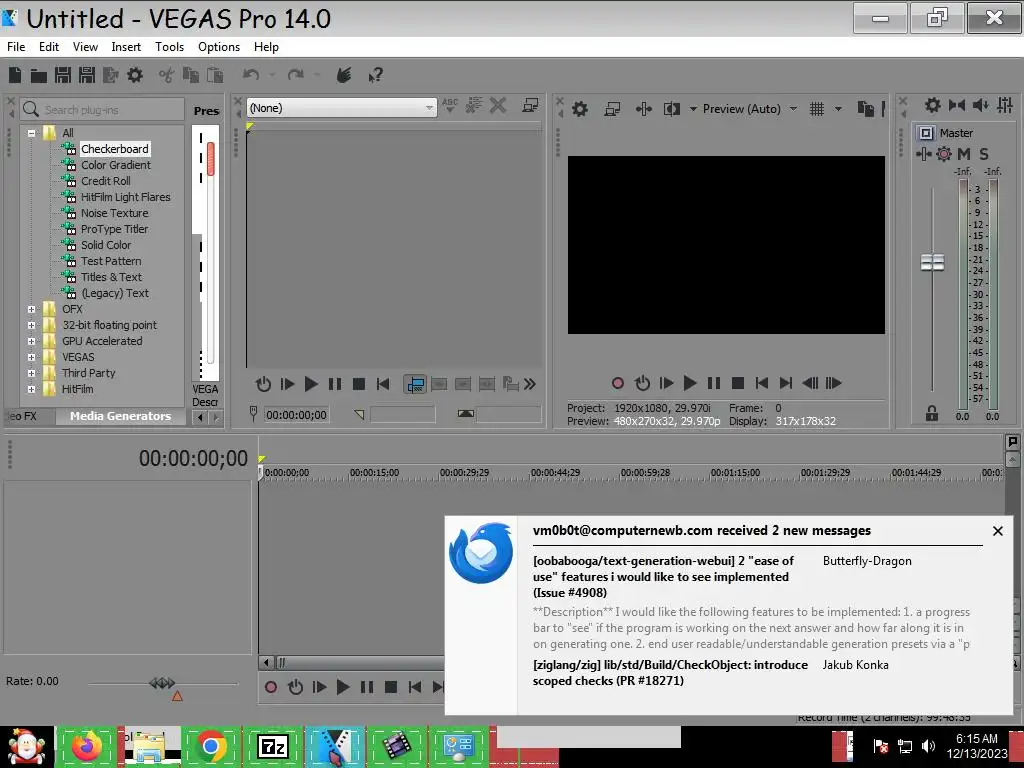Close the Thunderbird notification popup

998,531
